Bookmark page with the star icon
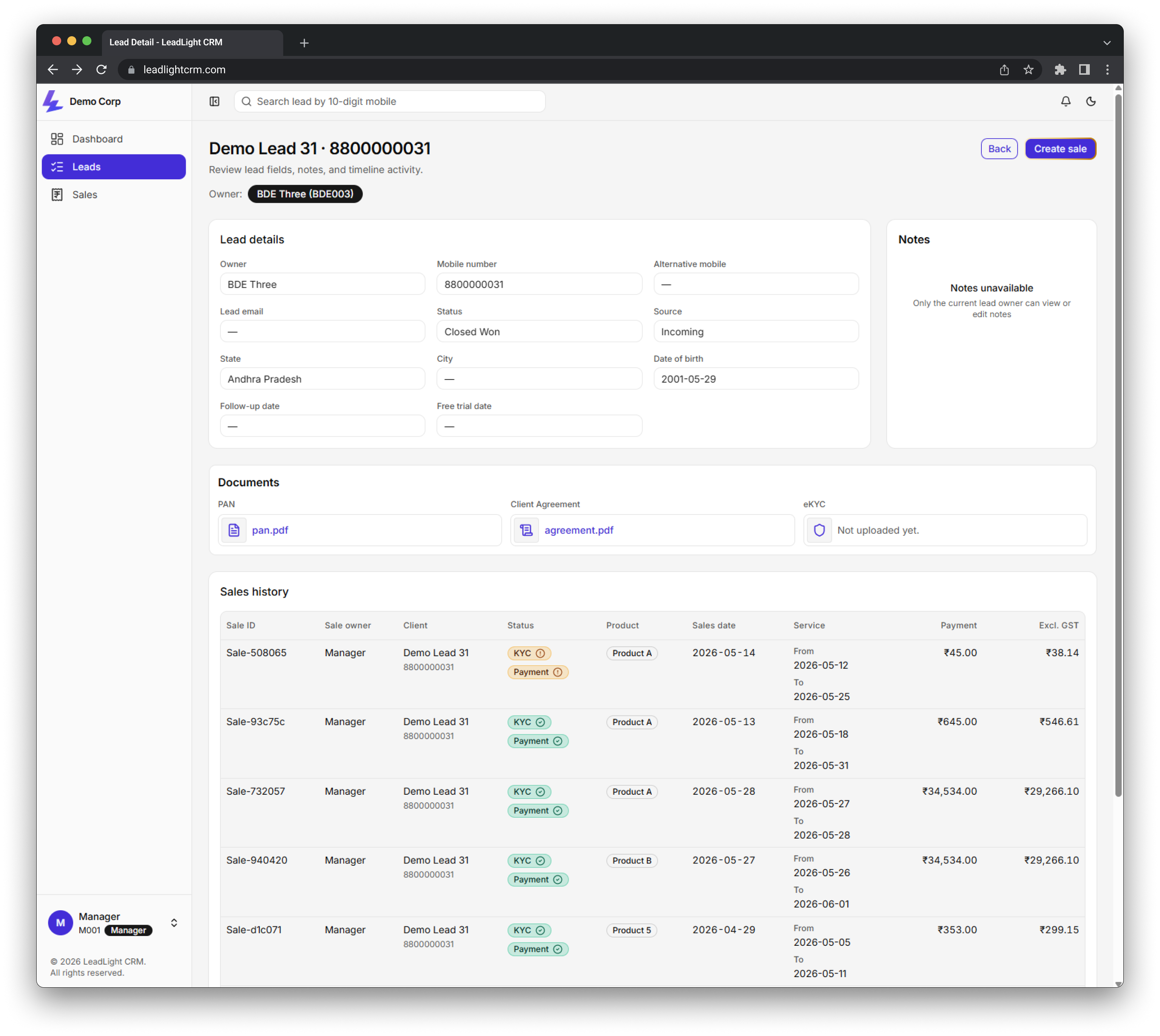The image size is (1160, 1036). [1028, 69]
